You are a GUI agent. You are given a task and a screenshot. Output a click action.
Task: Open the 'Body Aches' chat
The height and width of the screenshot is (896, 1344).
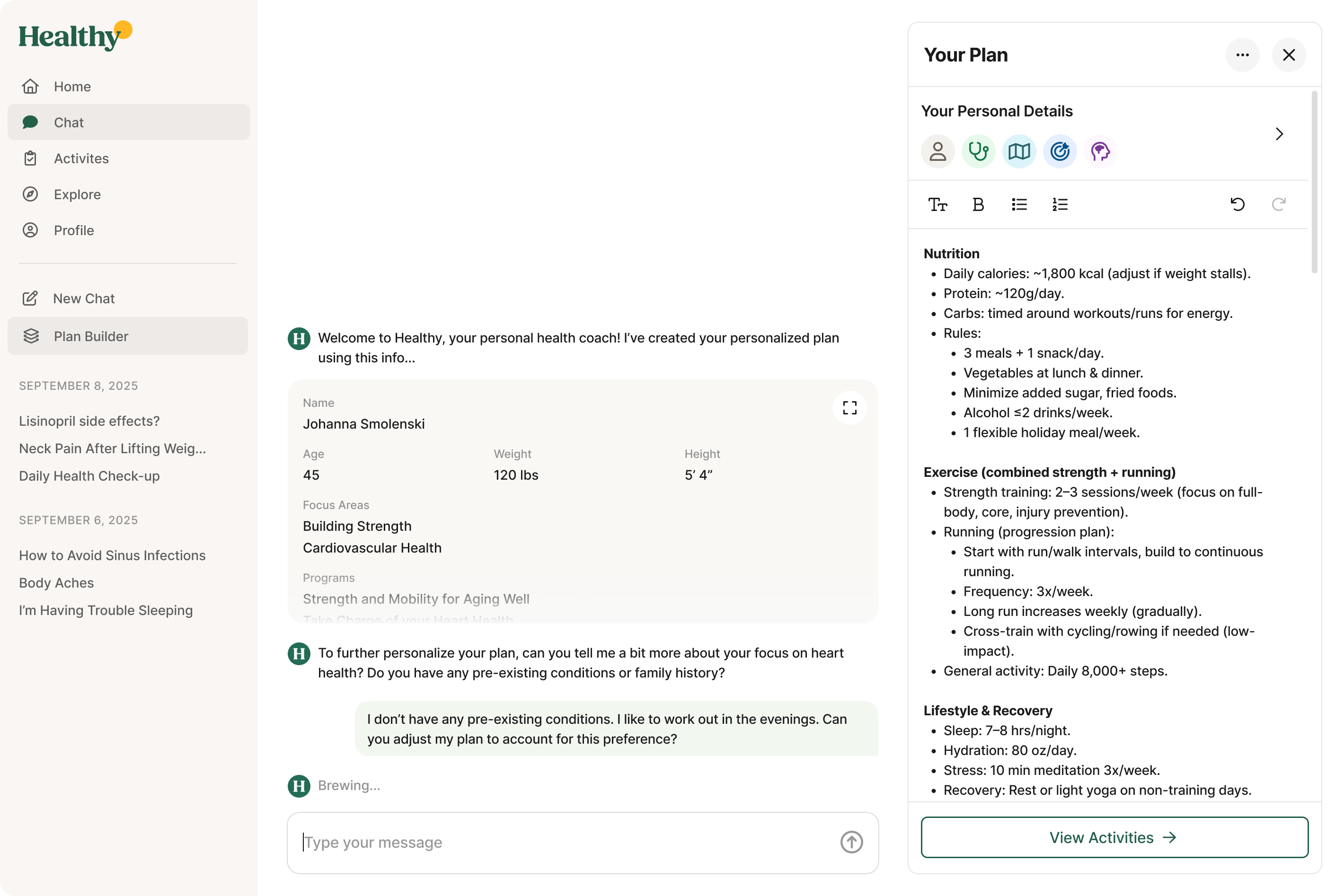point(56,583)
